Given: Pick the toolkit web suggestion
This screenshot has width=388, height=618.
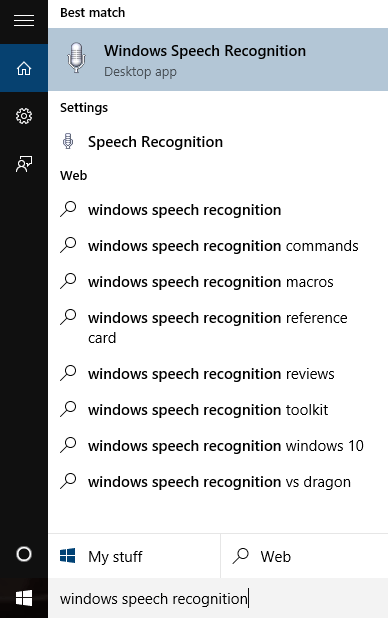Looking at the screenshot, I should click(x=218, y=410).
